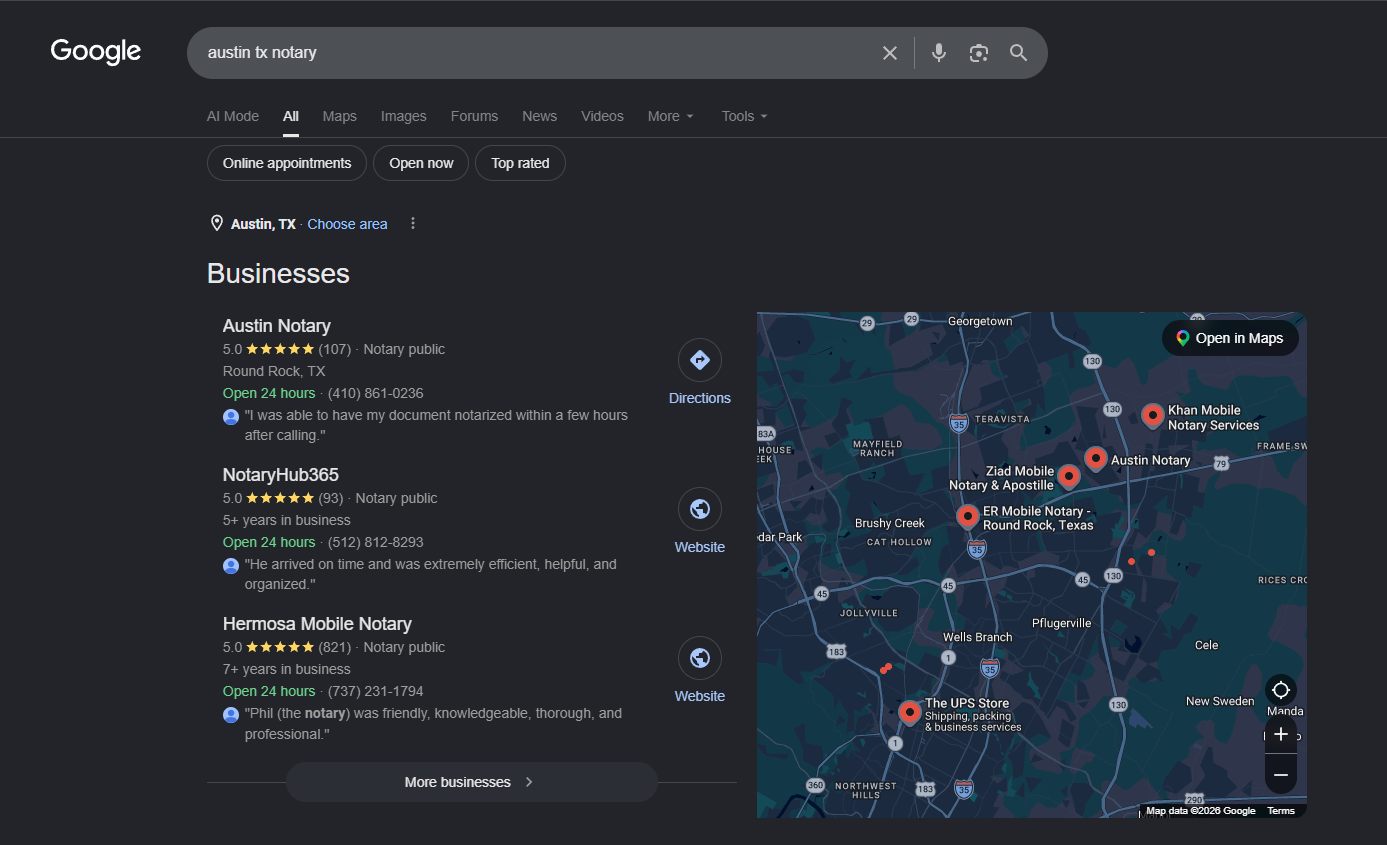Click the Businesses section heading
1387x845 pixels.
point(278,273)
